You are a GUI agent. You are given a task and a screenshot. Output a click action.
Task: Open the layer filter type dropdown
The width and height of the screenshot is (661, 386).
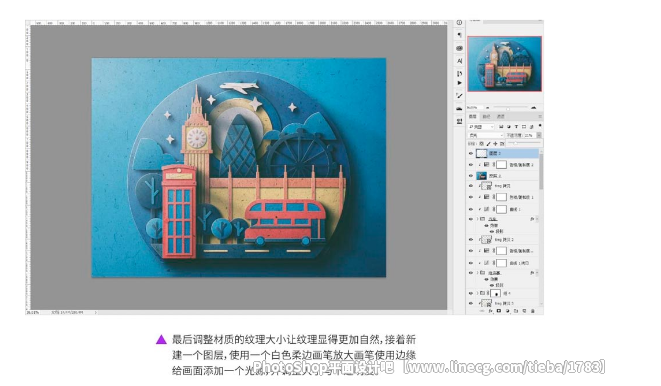click(x=481, y=126)
